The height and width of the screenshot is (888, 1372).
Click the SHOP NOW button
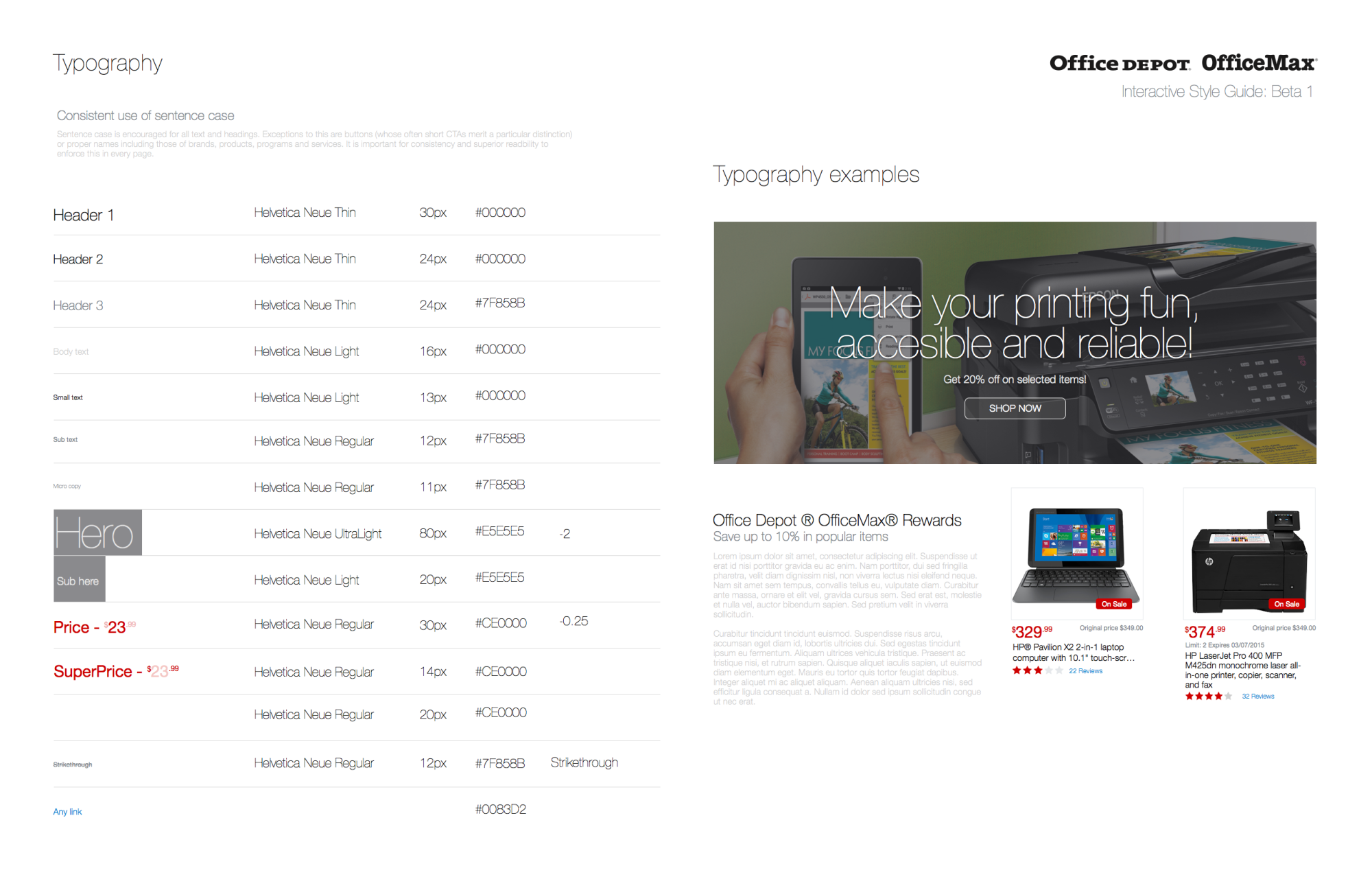pos(1015,408)
